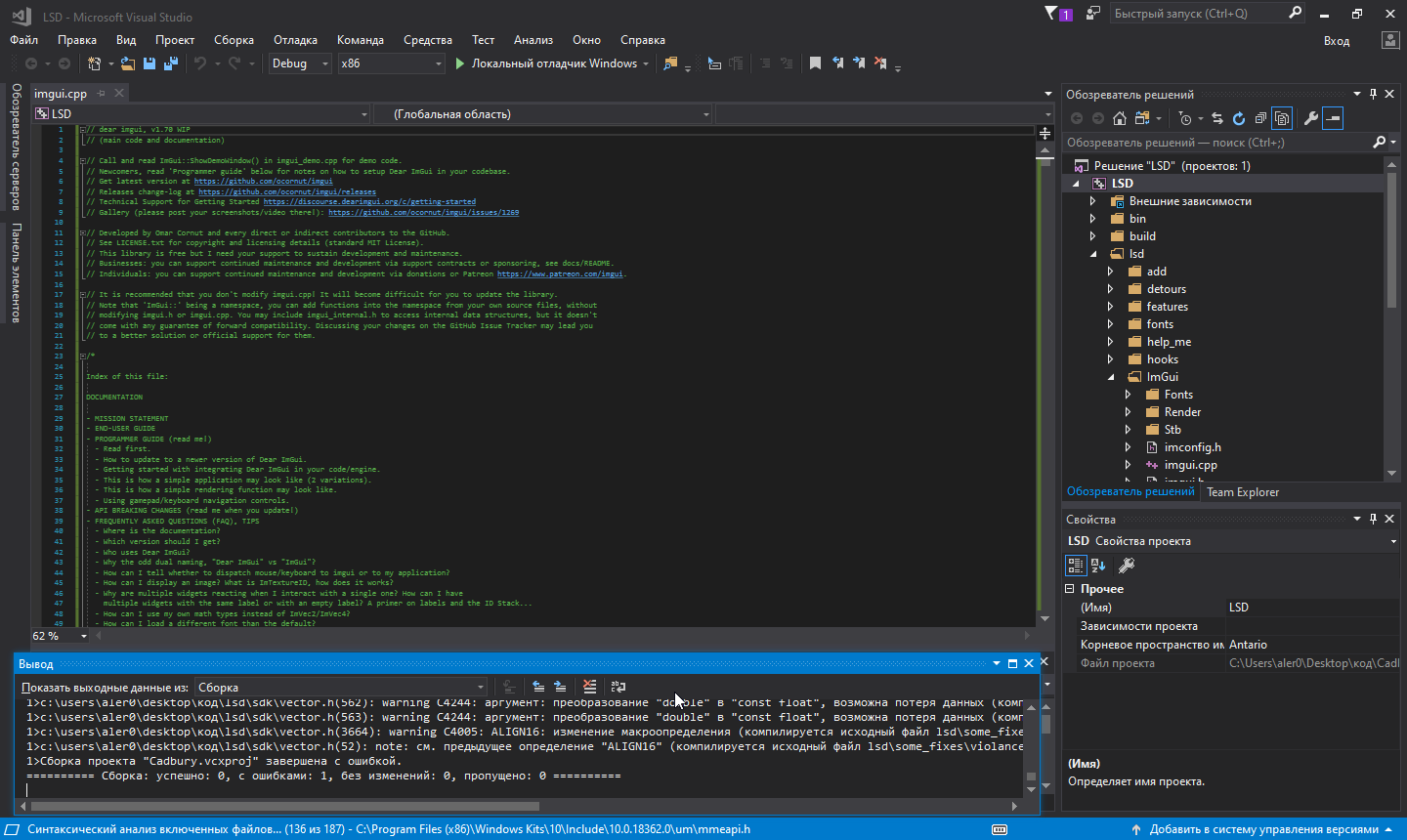Select imconfig.h in Solution Explorer
The image size is (1407, 840).
pos(1192,447)
